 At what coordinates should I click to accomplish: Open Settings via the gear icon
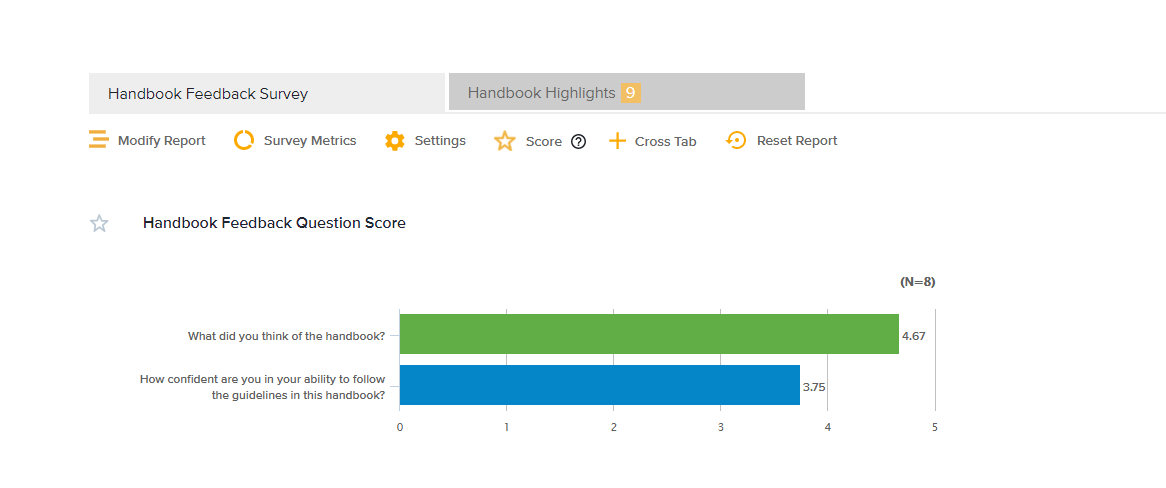pyautogui.click(x=395, y=141)
